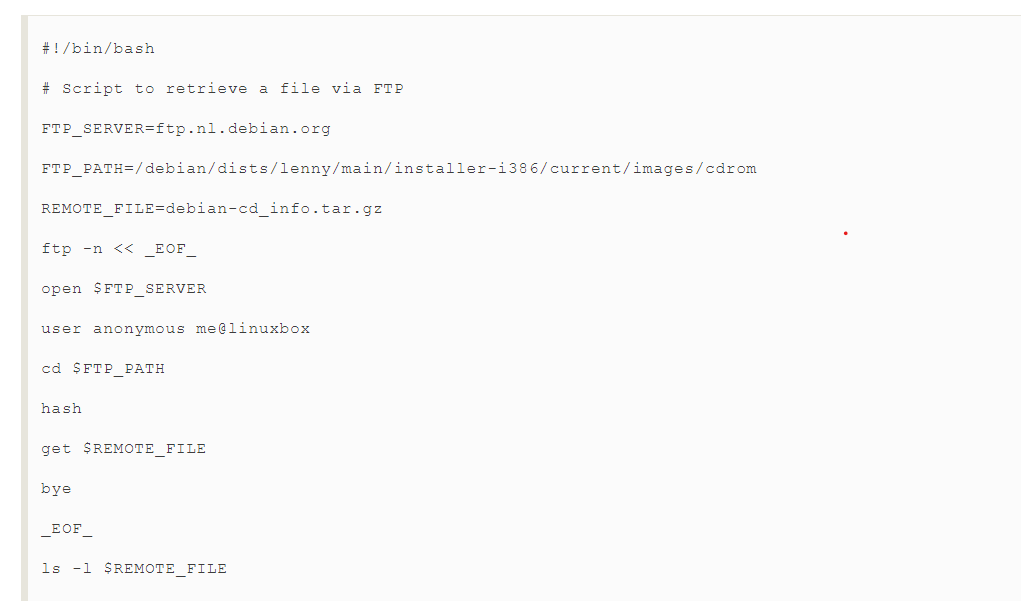1021x601 pixels.
Task: Click the standalone closing "_EOF_" line
Action: click(67, 528)
